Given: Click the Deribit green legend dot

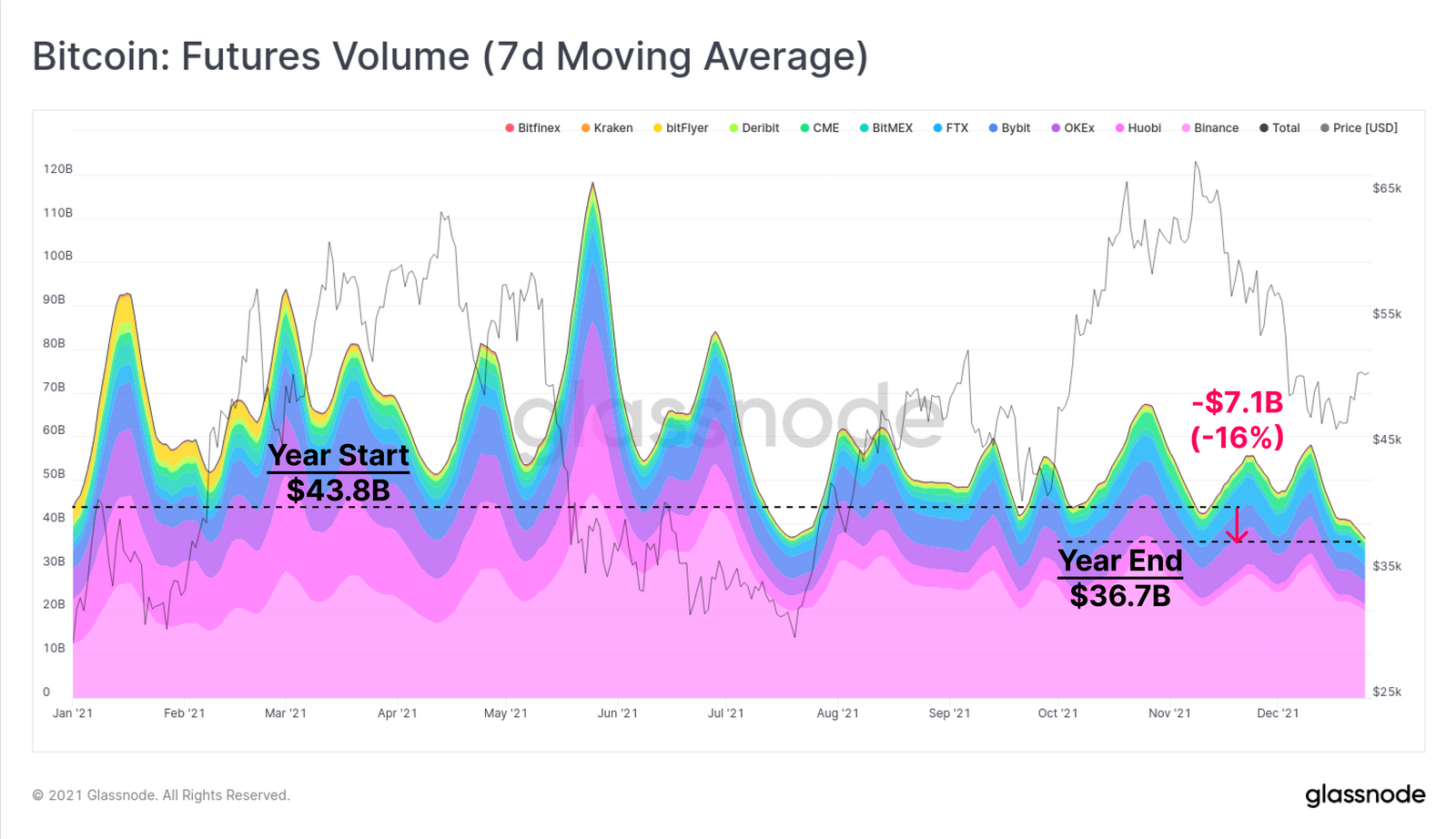Looking at the screenshot, I should pyautogui.click(x=733, y=128).
